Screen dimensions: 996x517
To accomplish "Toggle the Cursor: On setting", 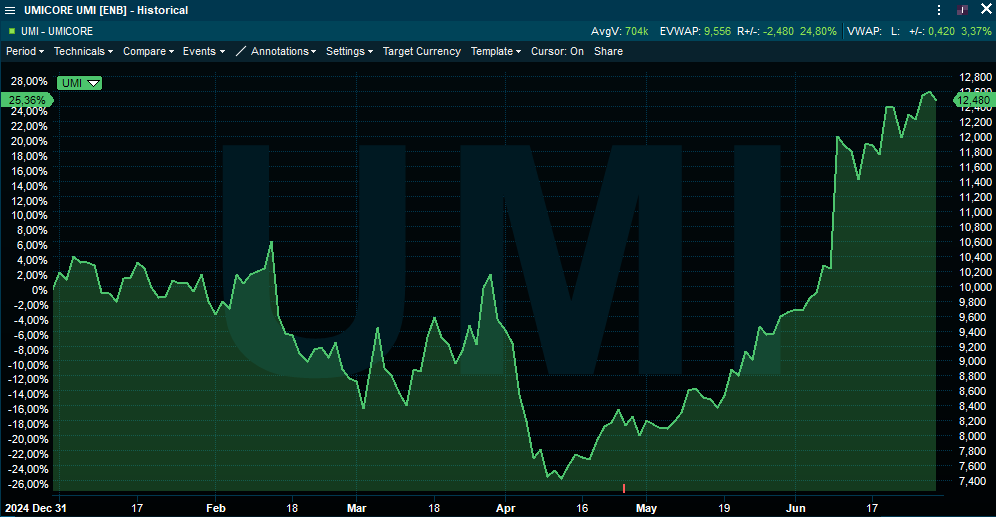I will click(557, 51).
